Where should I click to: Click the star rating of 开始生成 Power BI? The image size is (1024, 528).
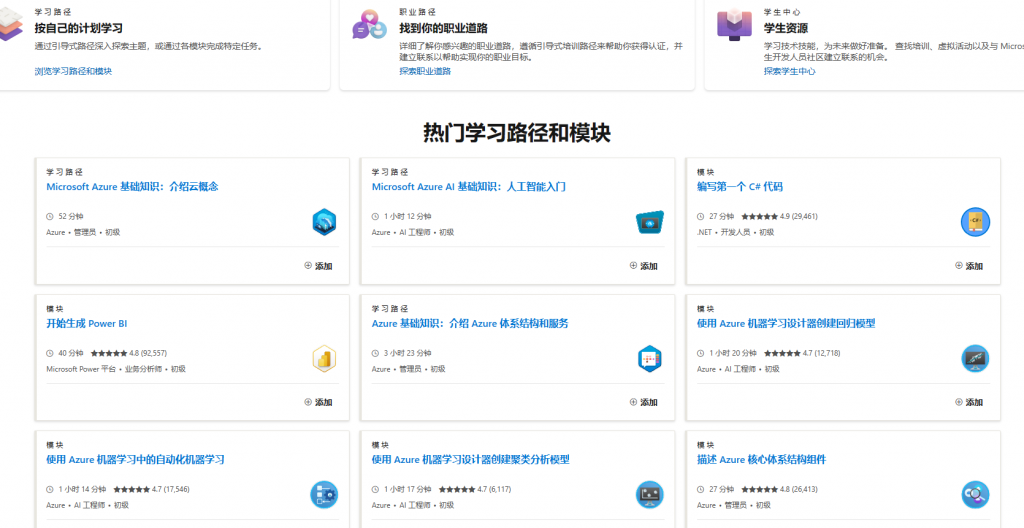point(109,353)
